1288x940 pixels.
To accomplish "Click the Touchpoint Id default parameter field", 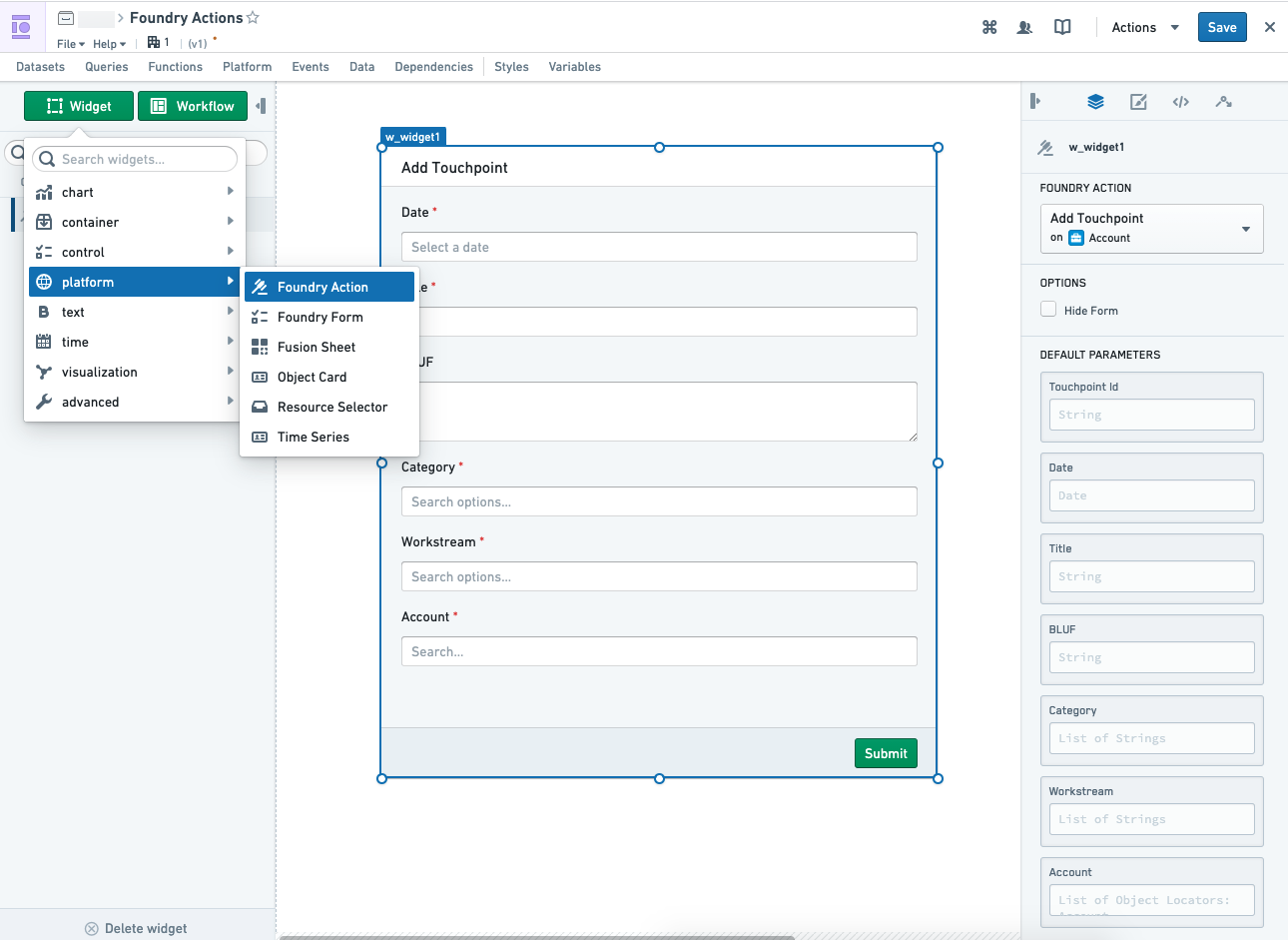I will click(x=1151, y=415).
